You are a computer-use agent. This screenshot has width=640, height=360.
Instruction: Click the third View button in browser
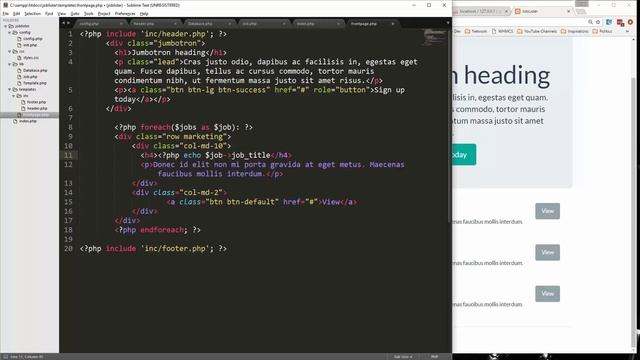pos(547,293)
